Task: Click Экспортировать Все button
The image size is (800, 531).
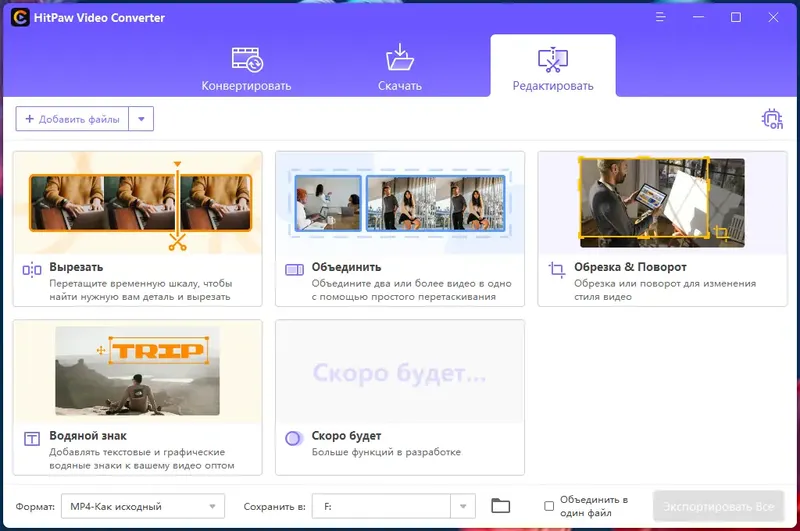Action: pyautogui.click(x=718, y=507)
